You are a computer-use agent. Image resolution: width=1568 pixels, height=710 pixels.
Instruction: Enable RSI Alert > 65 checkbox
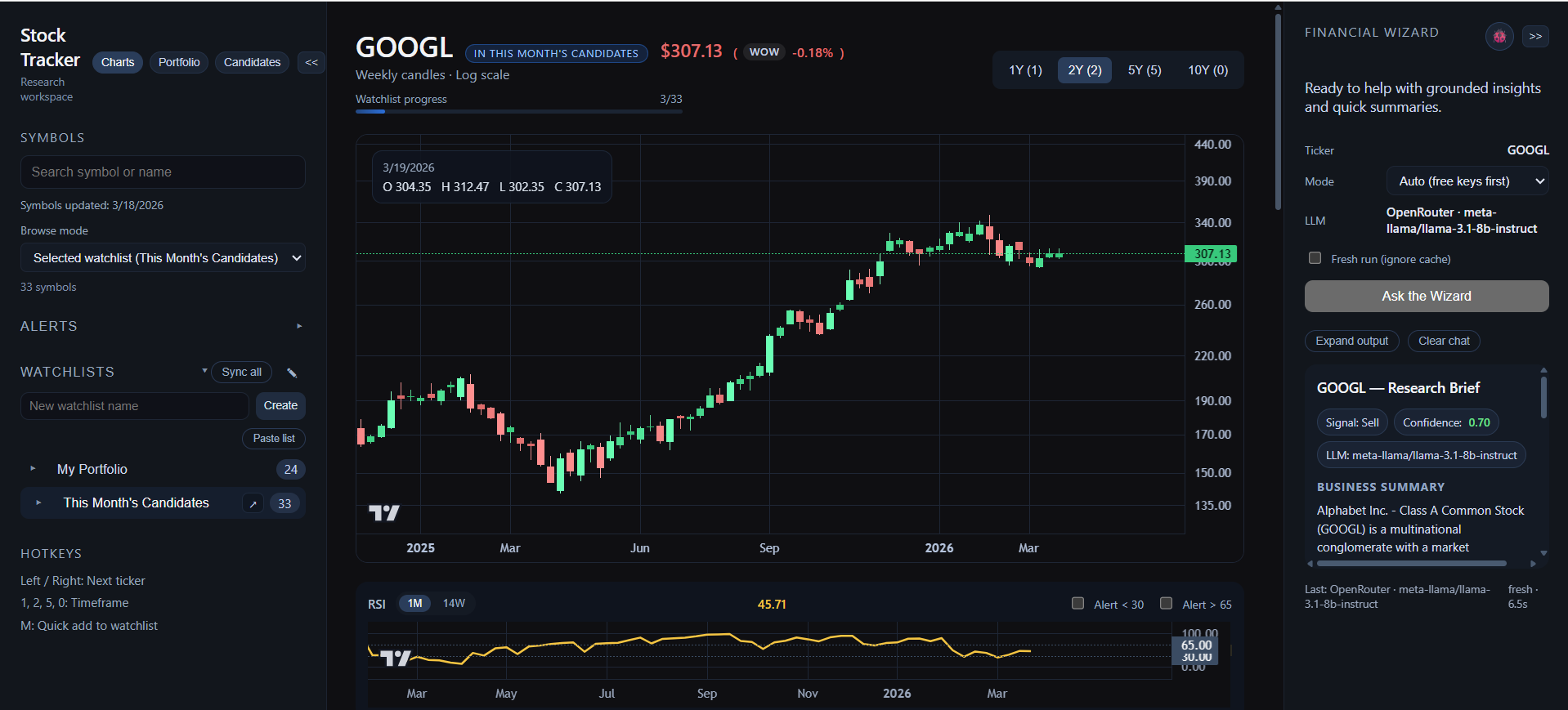1166,604
